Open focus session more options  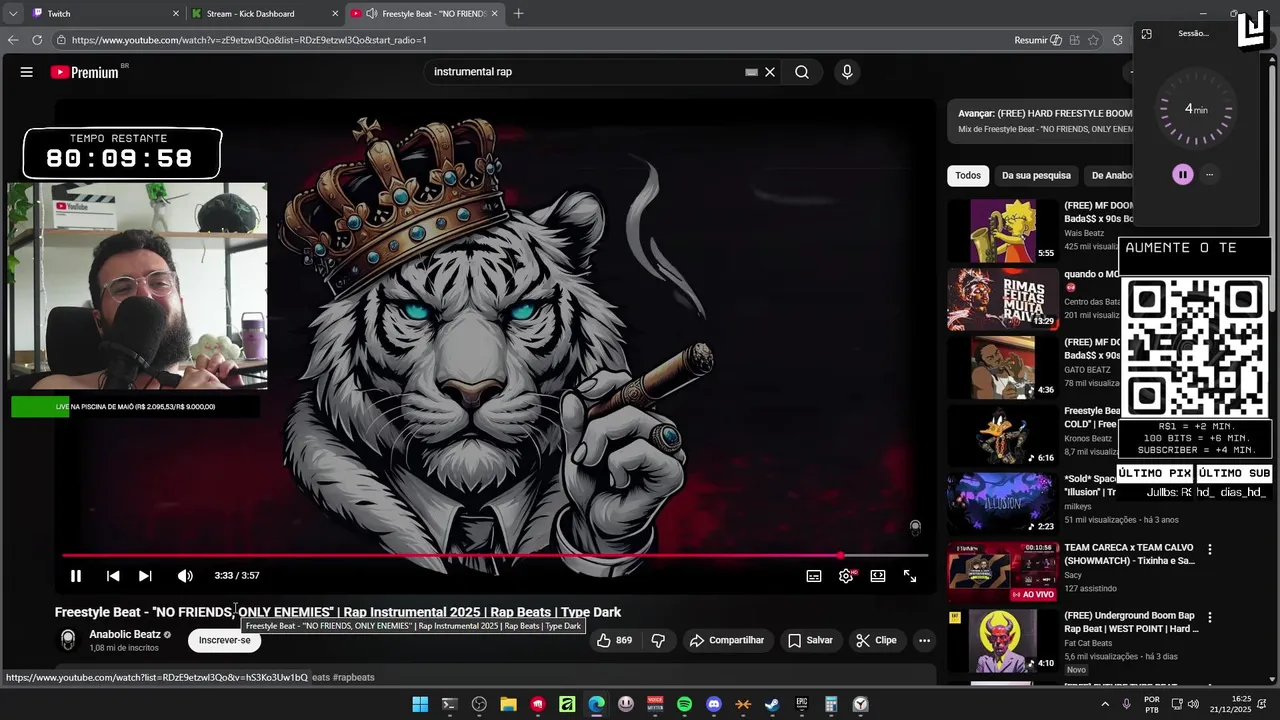tap(1209, 175)
